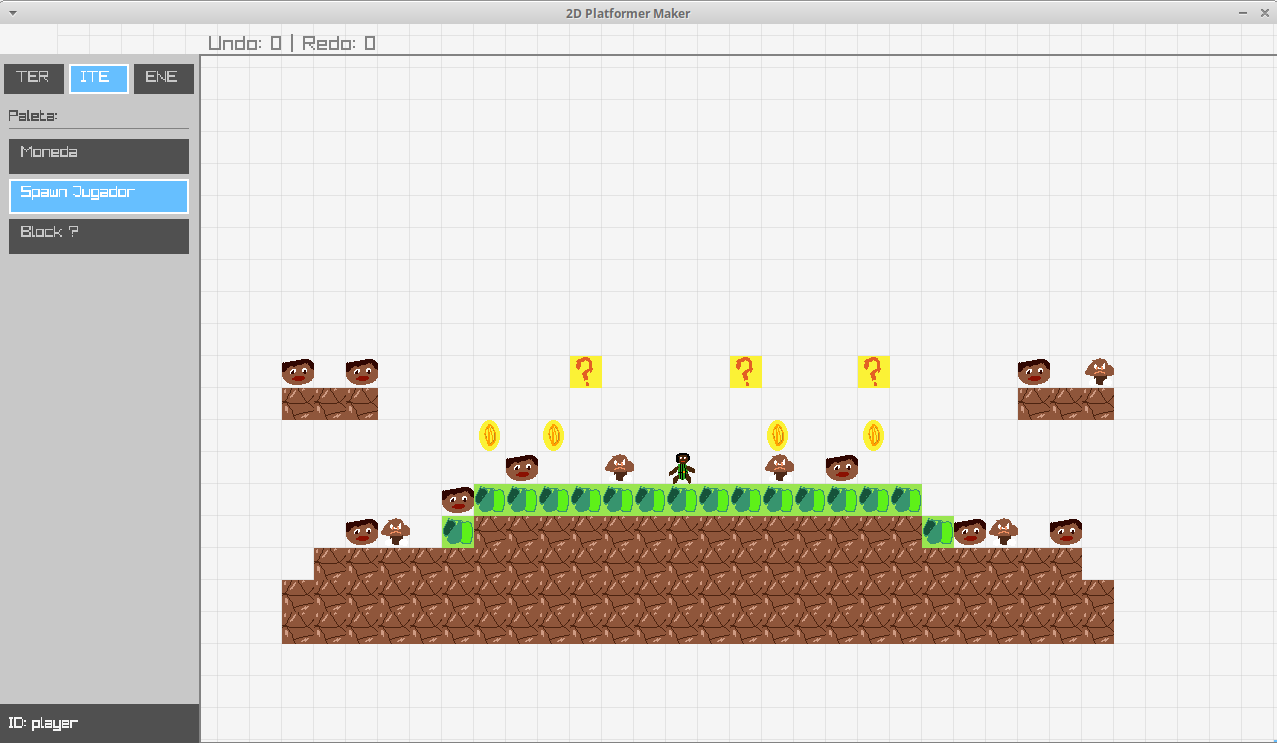Image resolution: width=1277 pixels, height=743 pixels.
Task: Select the Block ? palette entry
Action: pos(99,236)
